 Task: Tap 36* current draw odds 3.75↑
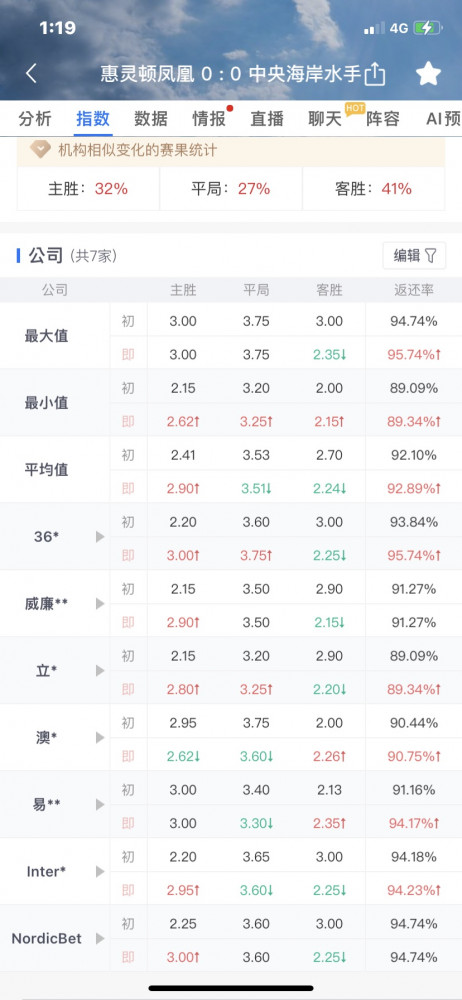[257, 555]
